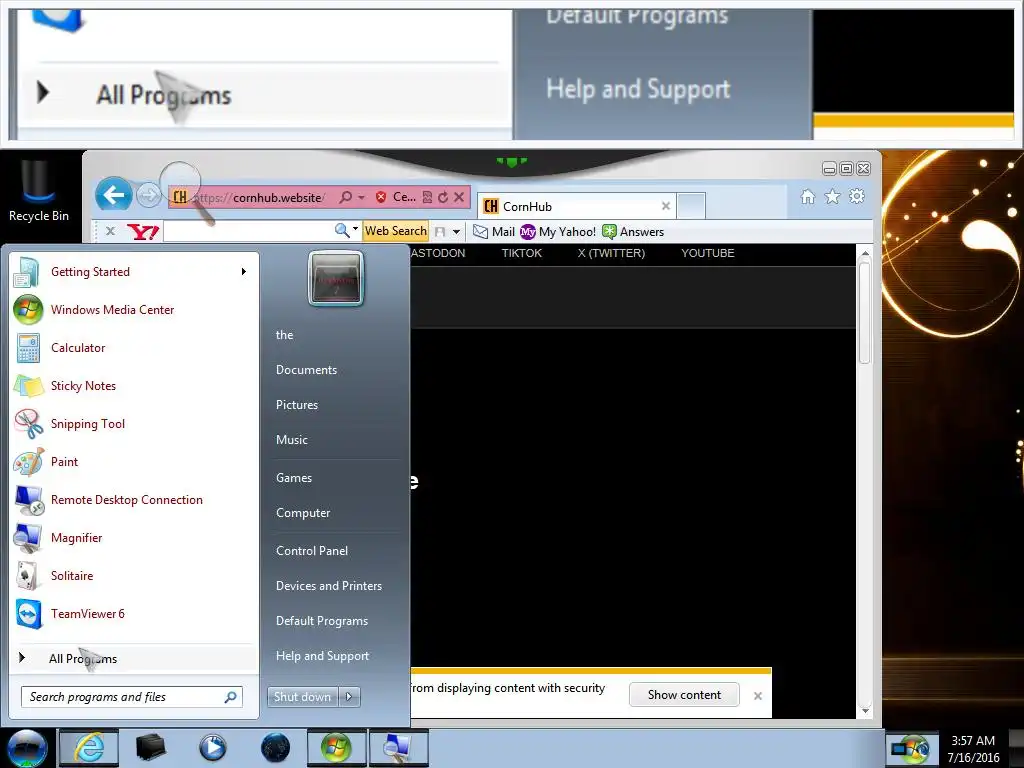Click the red certificate error icon
Viewport: 1024px width, 768px height.
point(381,197)
